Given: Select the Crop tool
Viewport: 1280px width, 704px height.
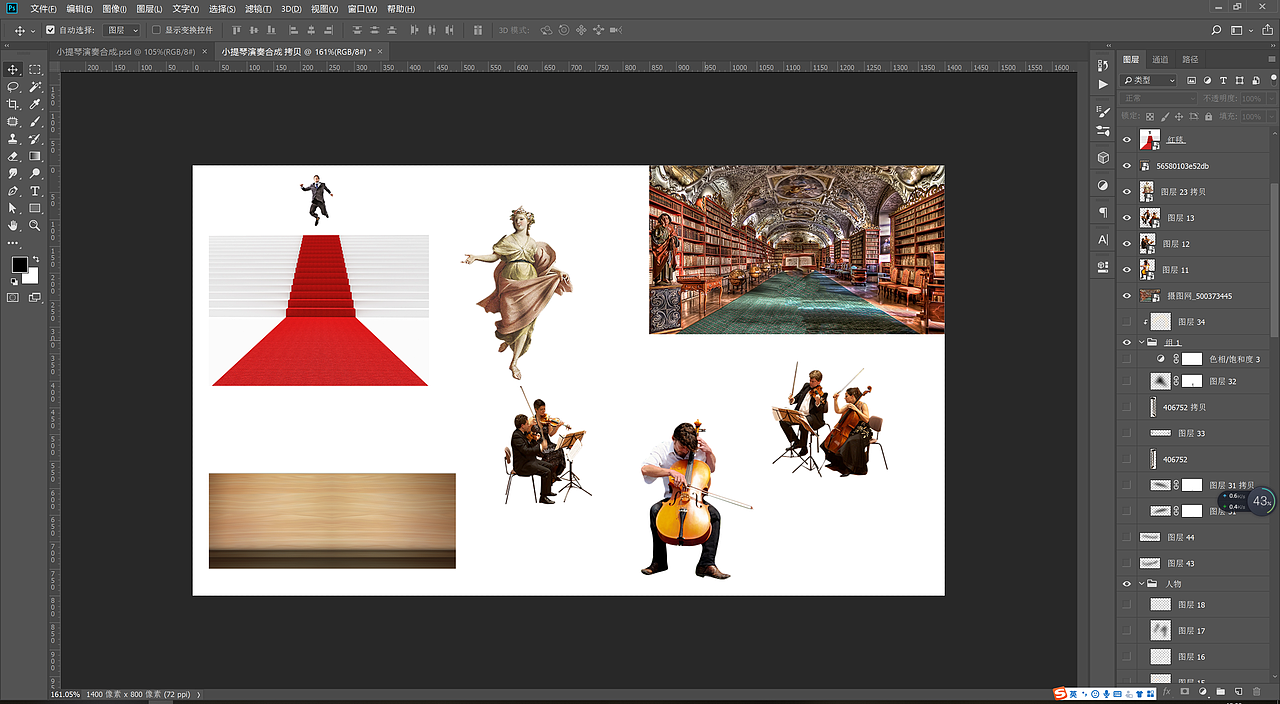Looking at the screenshot, I should (13, 104).
